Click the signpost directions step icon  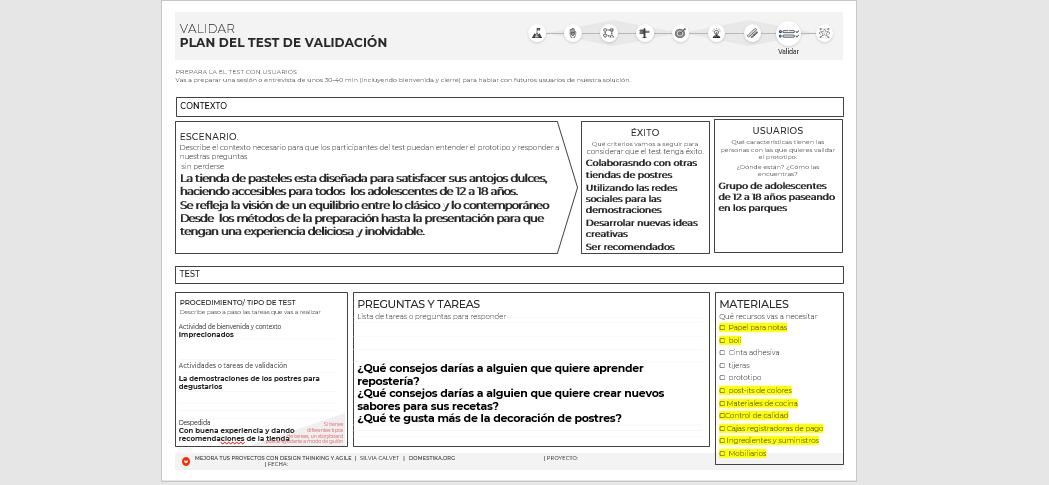[644, 33]
